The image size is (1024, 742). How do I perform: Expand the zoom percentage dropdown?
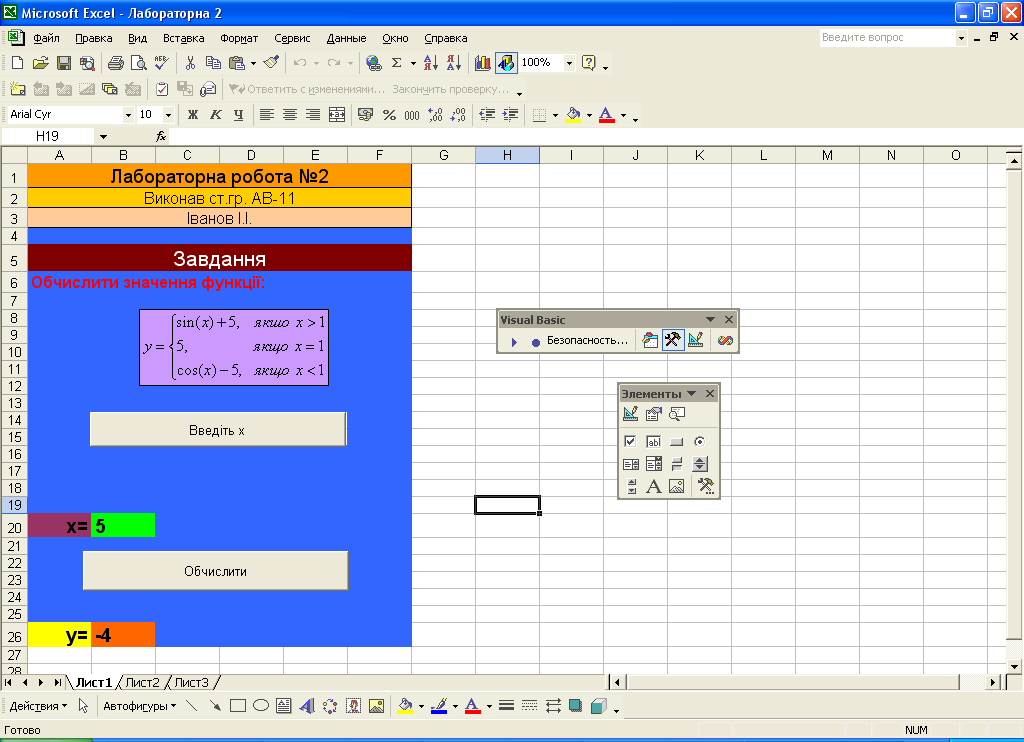(569, 63)
